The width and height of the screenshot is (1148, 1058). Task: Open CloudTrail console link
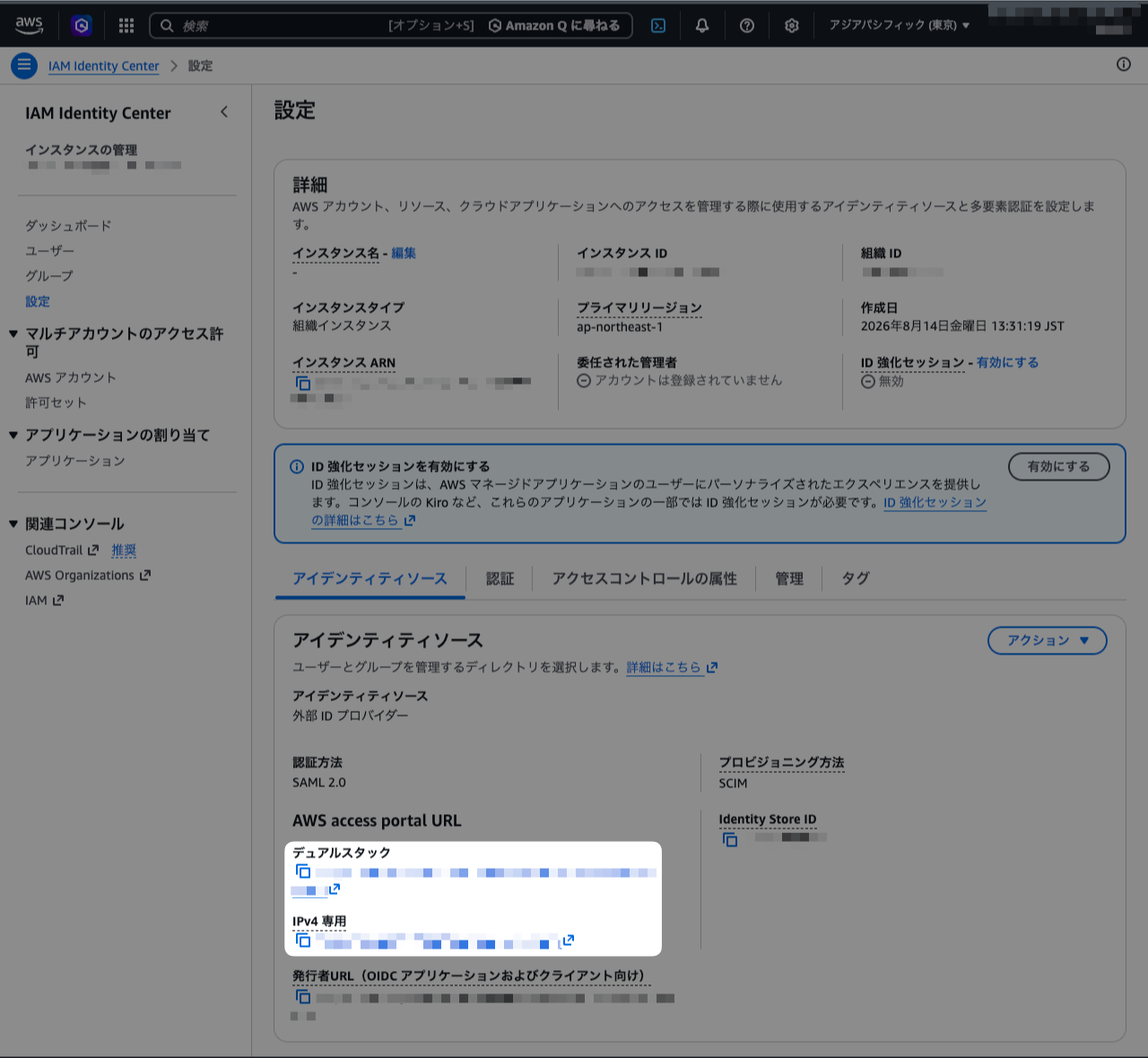click(x=62, y=551)
